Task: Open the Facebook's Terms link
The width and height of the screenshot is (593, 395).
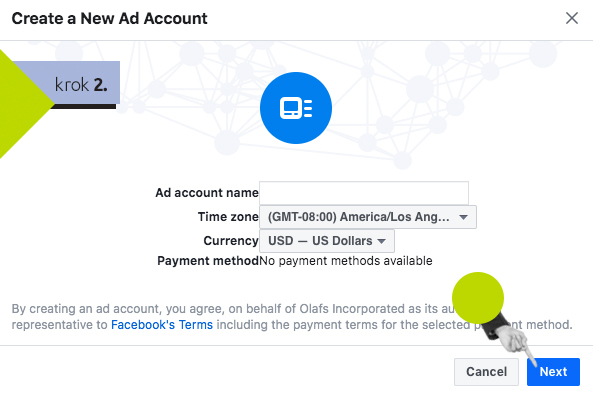Action: [x=162, y=325]
